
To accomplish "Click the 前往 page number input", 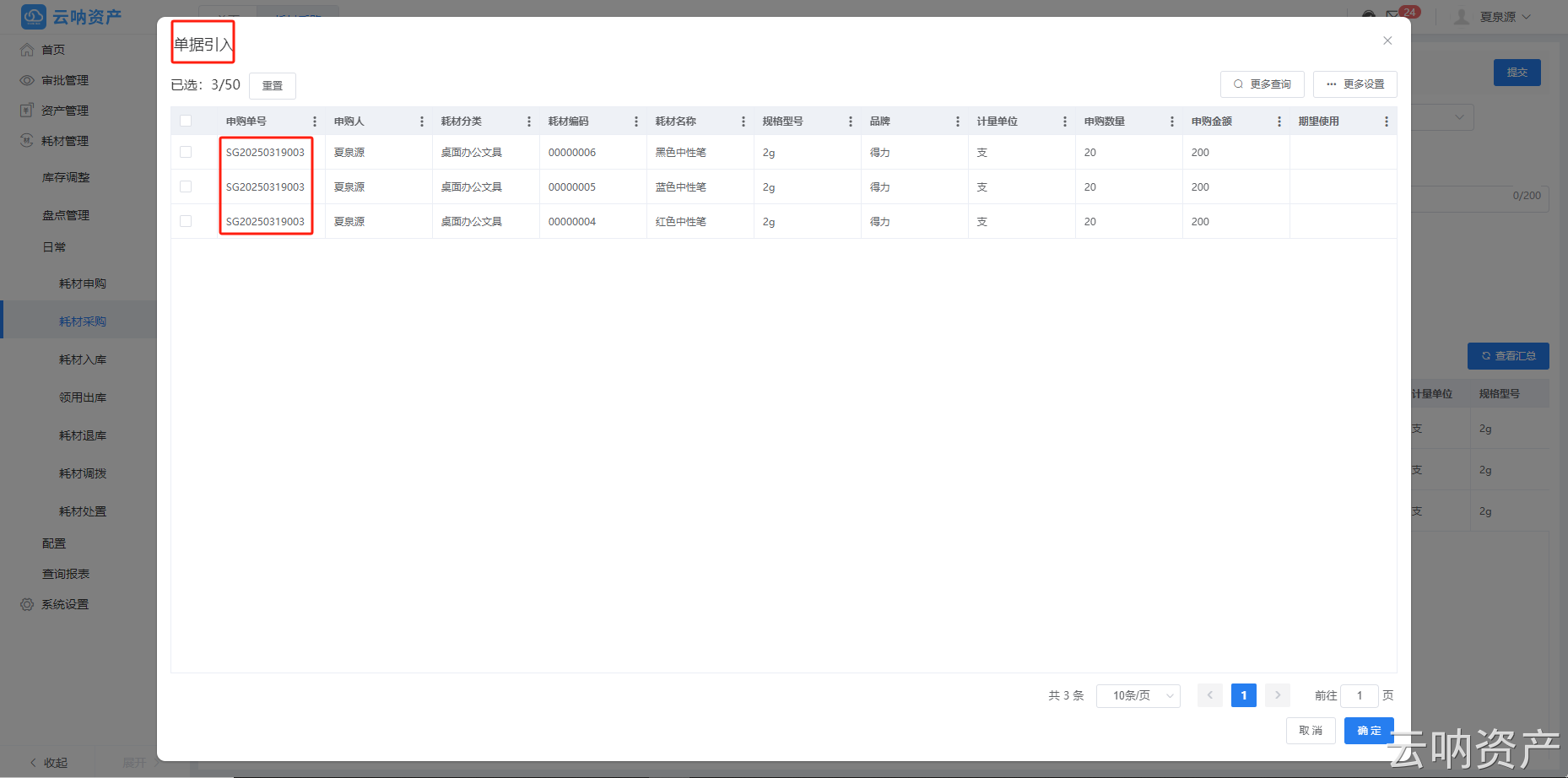I will point(1360,695).
